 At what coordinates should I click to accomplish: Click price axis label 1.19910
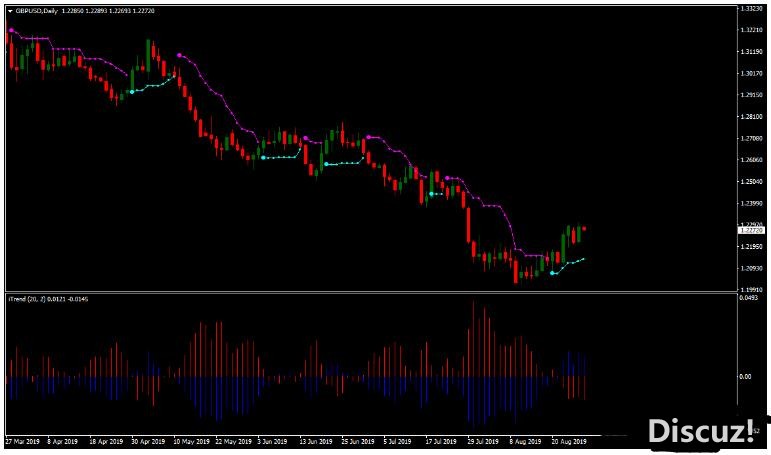[x=751, y=290]
